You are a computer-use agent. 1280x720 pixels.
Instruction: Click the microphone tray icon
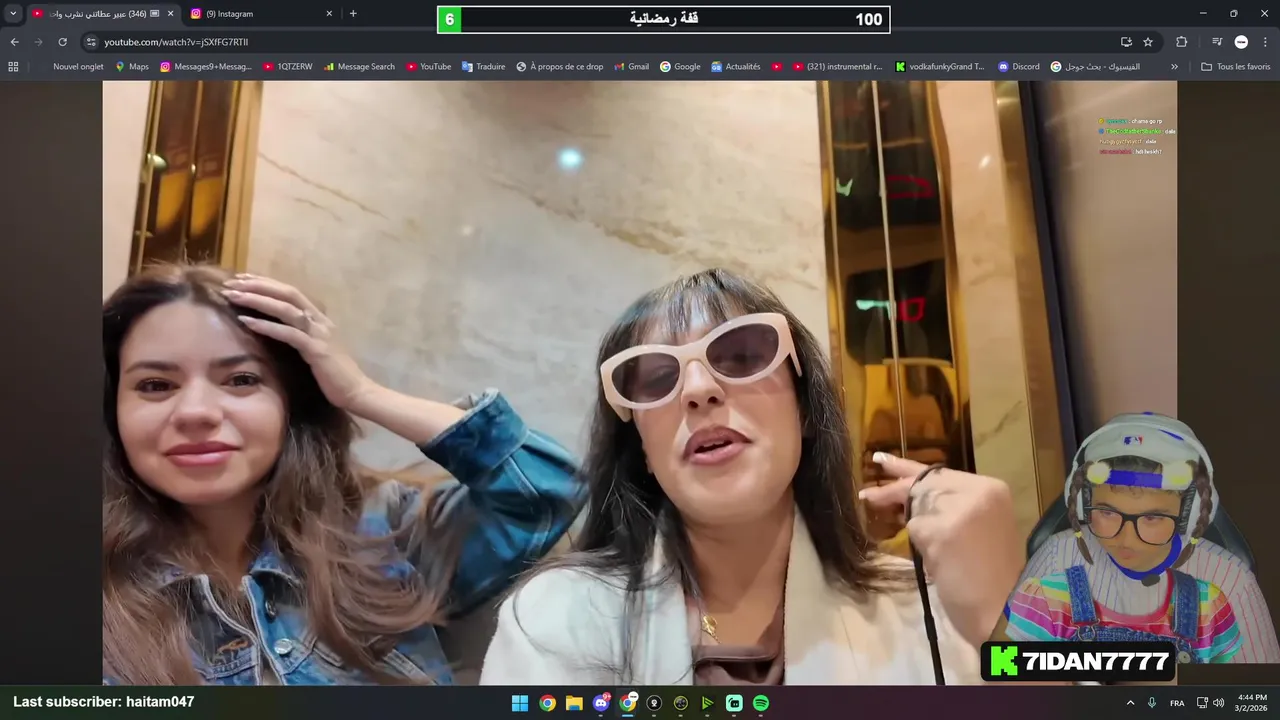coord(1153,703)
